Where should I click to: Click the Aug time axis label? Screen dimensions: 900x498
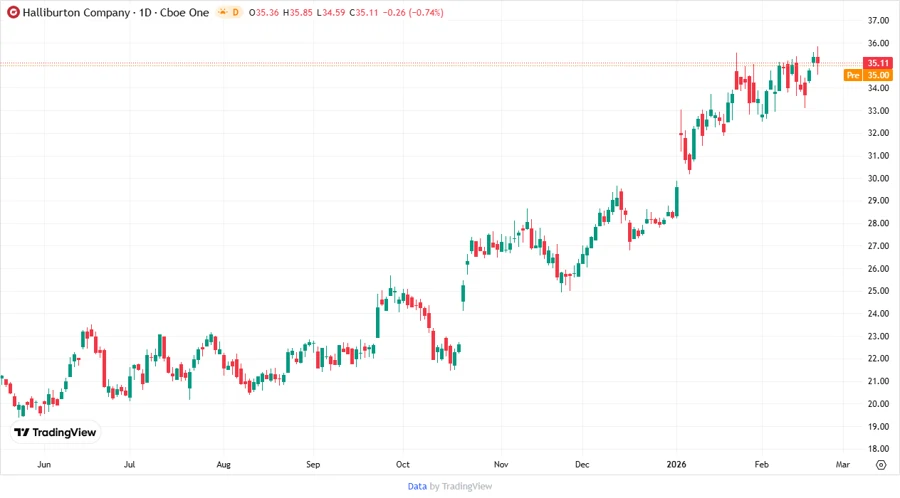pyautogui.click(x=223, y=464)
